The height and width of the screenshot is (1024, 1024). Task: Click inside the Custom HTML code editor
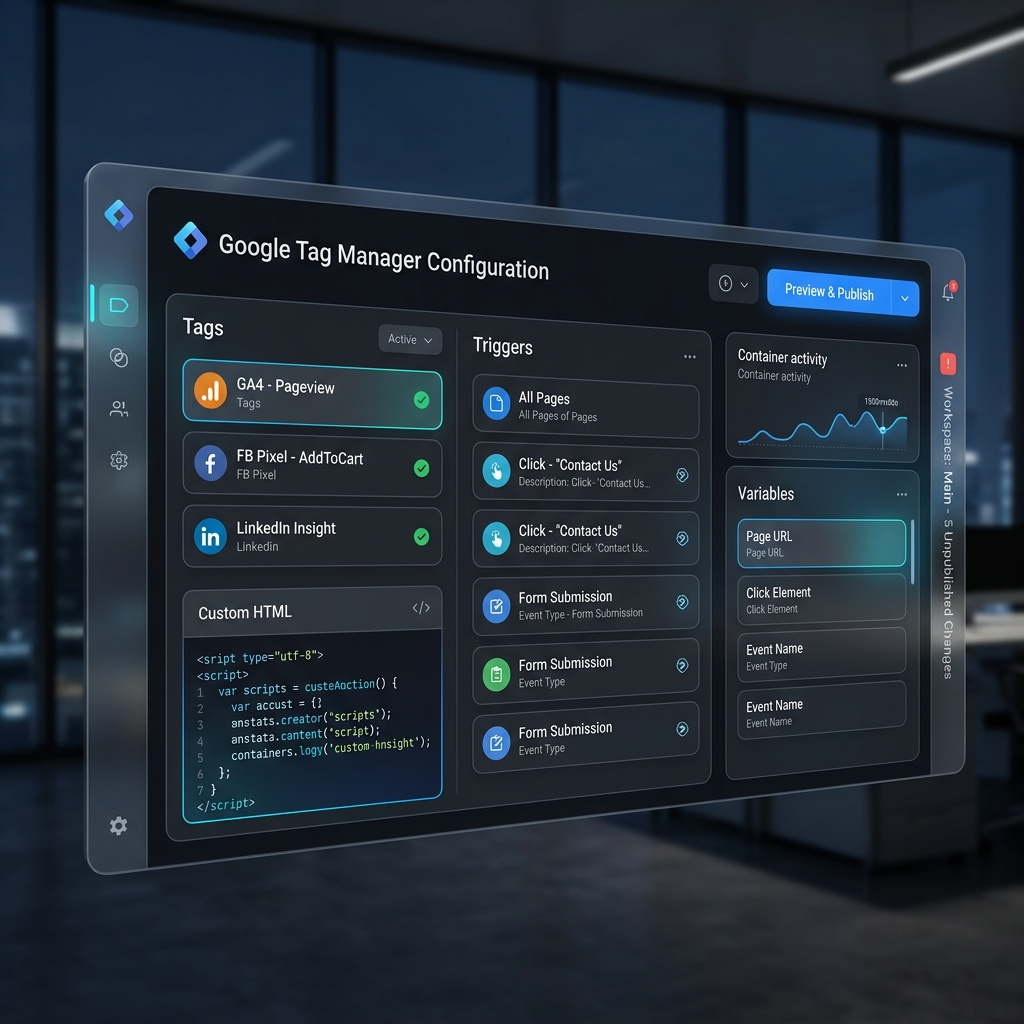click(312, 725)
